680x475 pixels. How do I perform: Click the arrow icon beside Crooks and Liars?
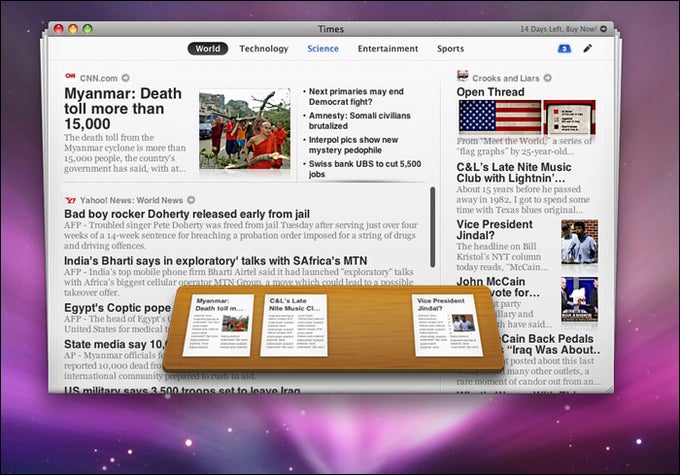point(548,78)
